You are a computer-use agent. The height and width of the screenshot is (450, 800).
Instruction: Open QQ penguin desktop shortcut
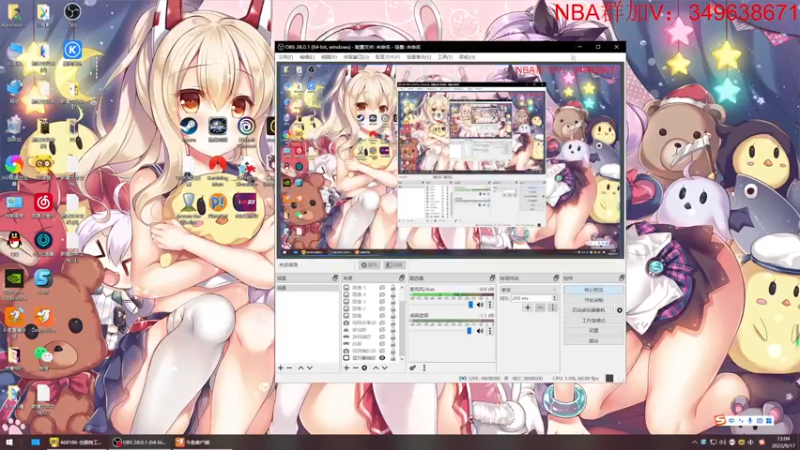point(14,243)
